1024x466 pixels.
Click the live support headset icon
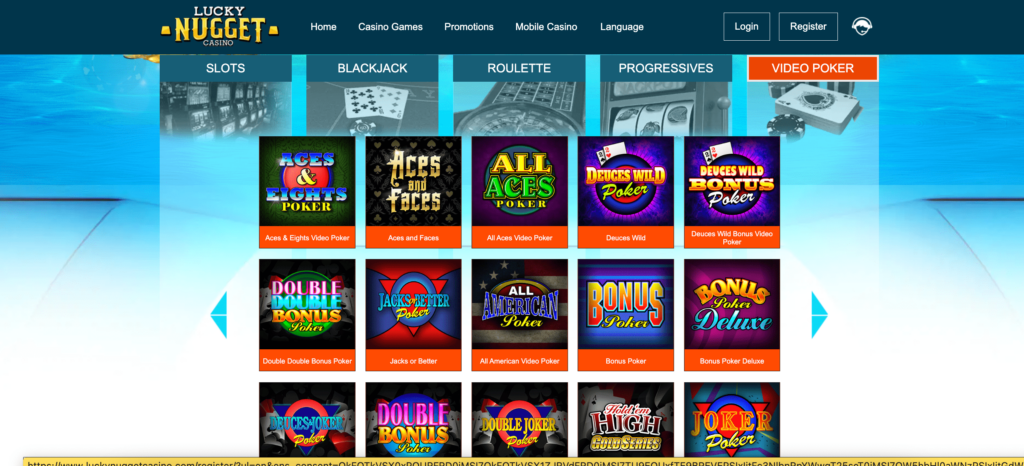862,26
